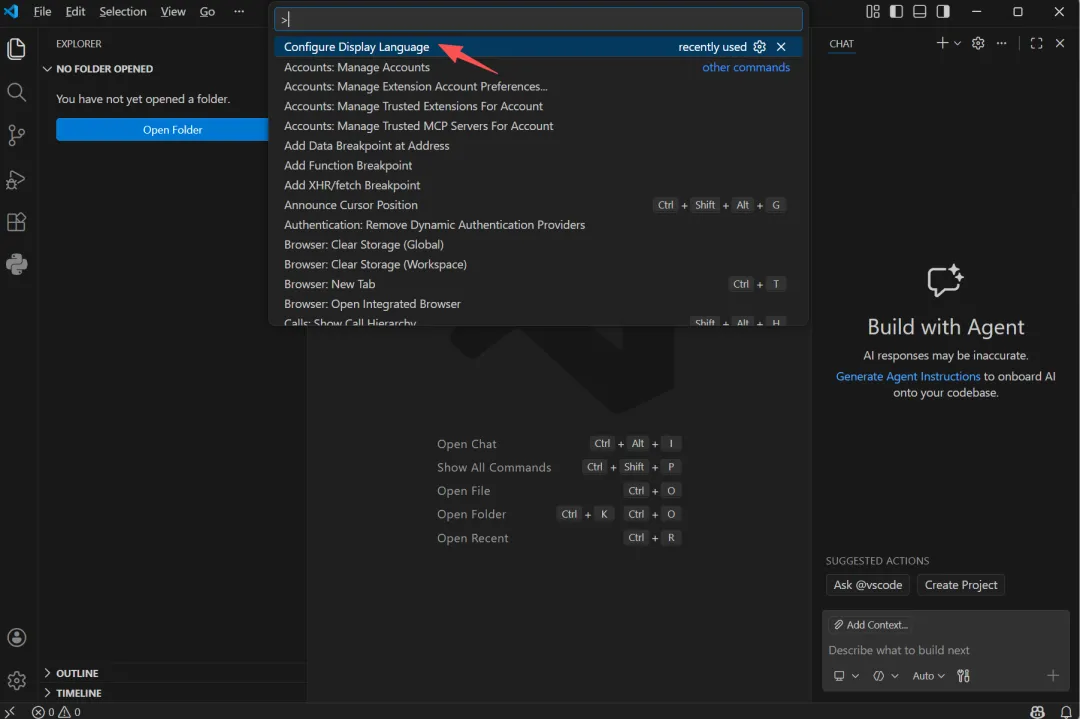The width and height of the screenshot is (1080, 719).
Task: Select Configure Display Language command
Action: coord(538,46)
